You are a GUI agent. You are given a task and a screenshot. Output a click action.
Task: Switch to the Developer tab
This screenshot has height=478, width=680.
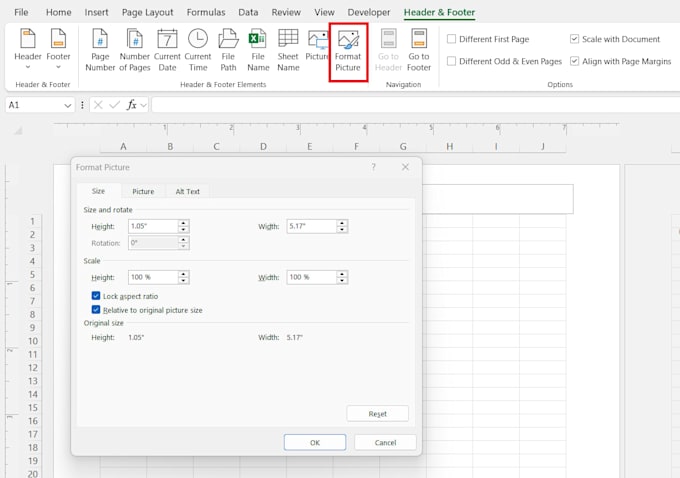(369, 12)
